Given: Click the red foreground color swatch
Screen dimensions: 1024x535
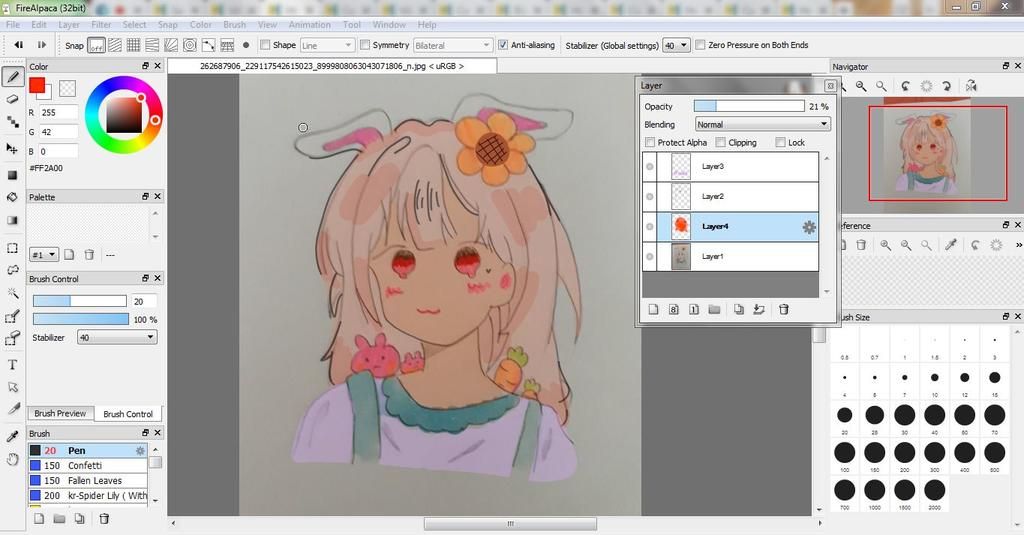Looking at the screenshot, I should tap(37, 85).
